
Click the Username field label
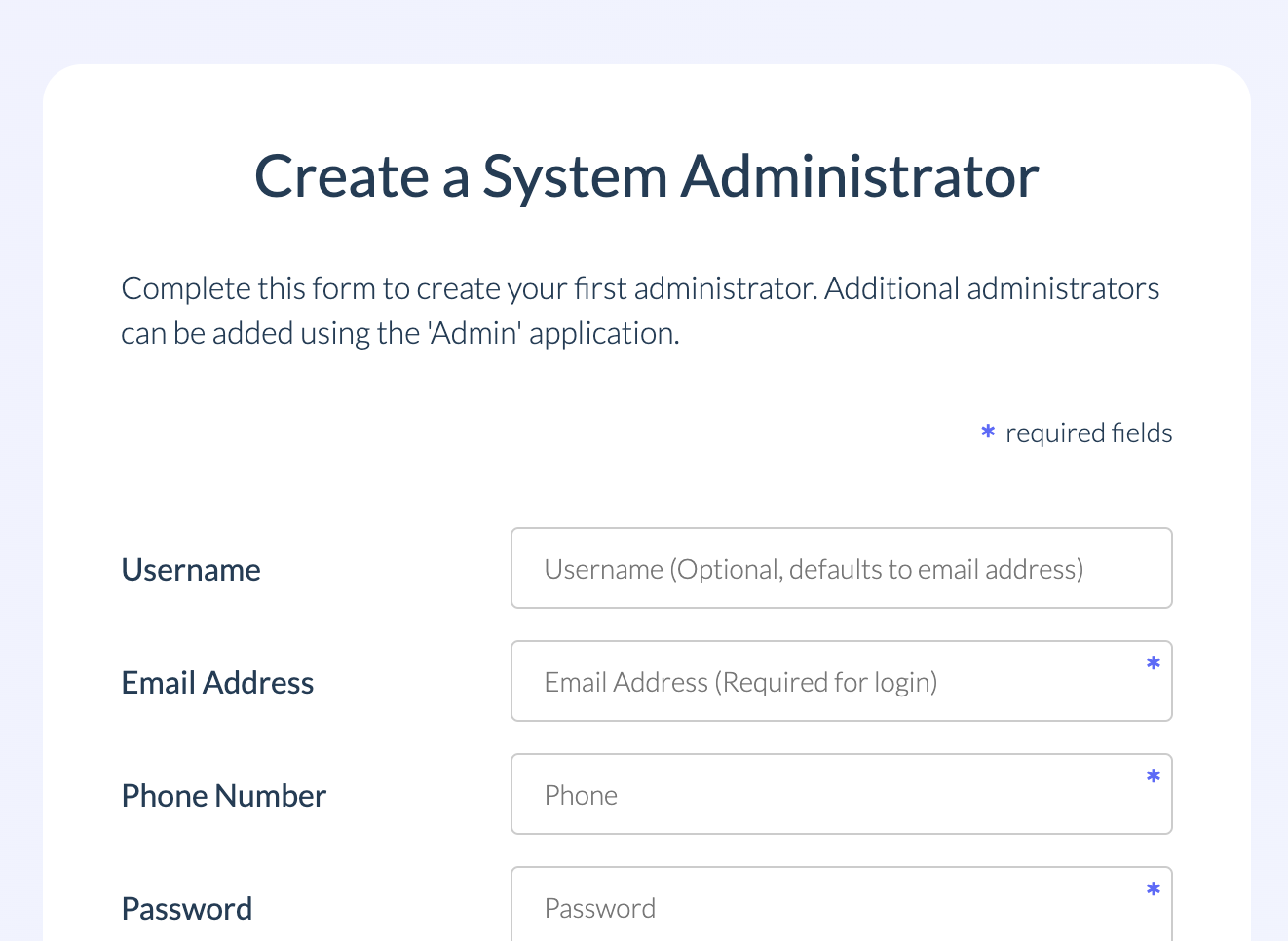coord(191,569)
